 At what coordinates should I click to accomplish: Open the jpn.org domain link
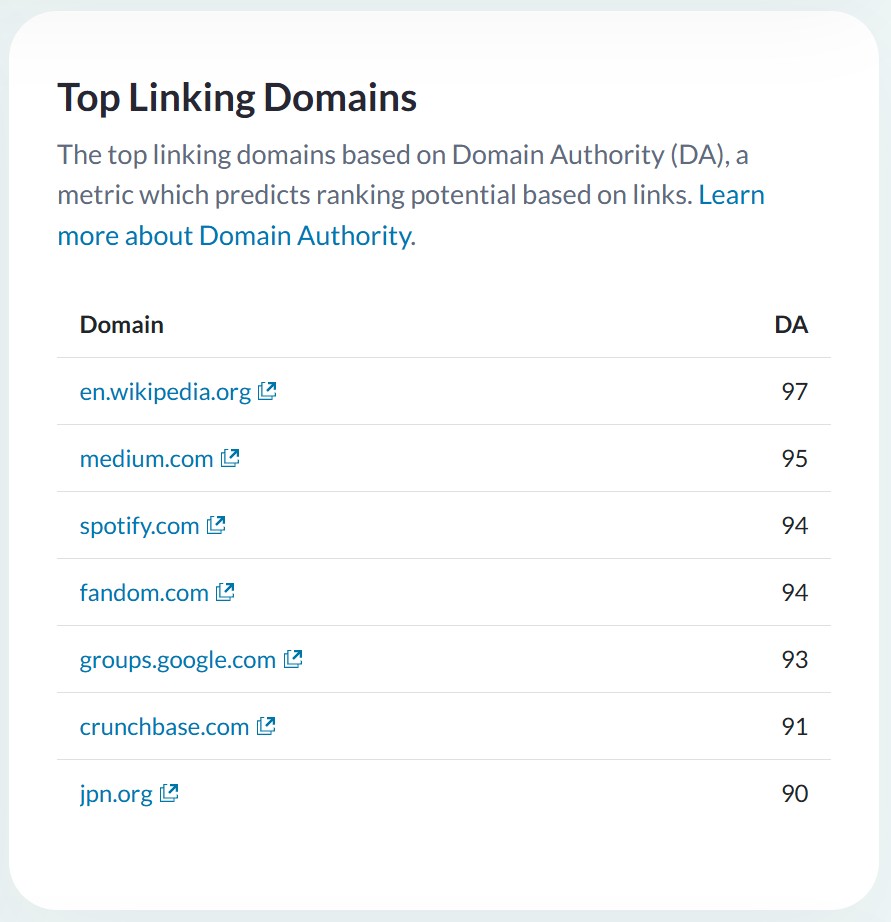[116, 794]
